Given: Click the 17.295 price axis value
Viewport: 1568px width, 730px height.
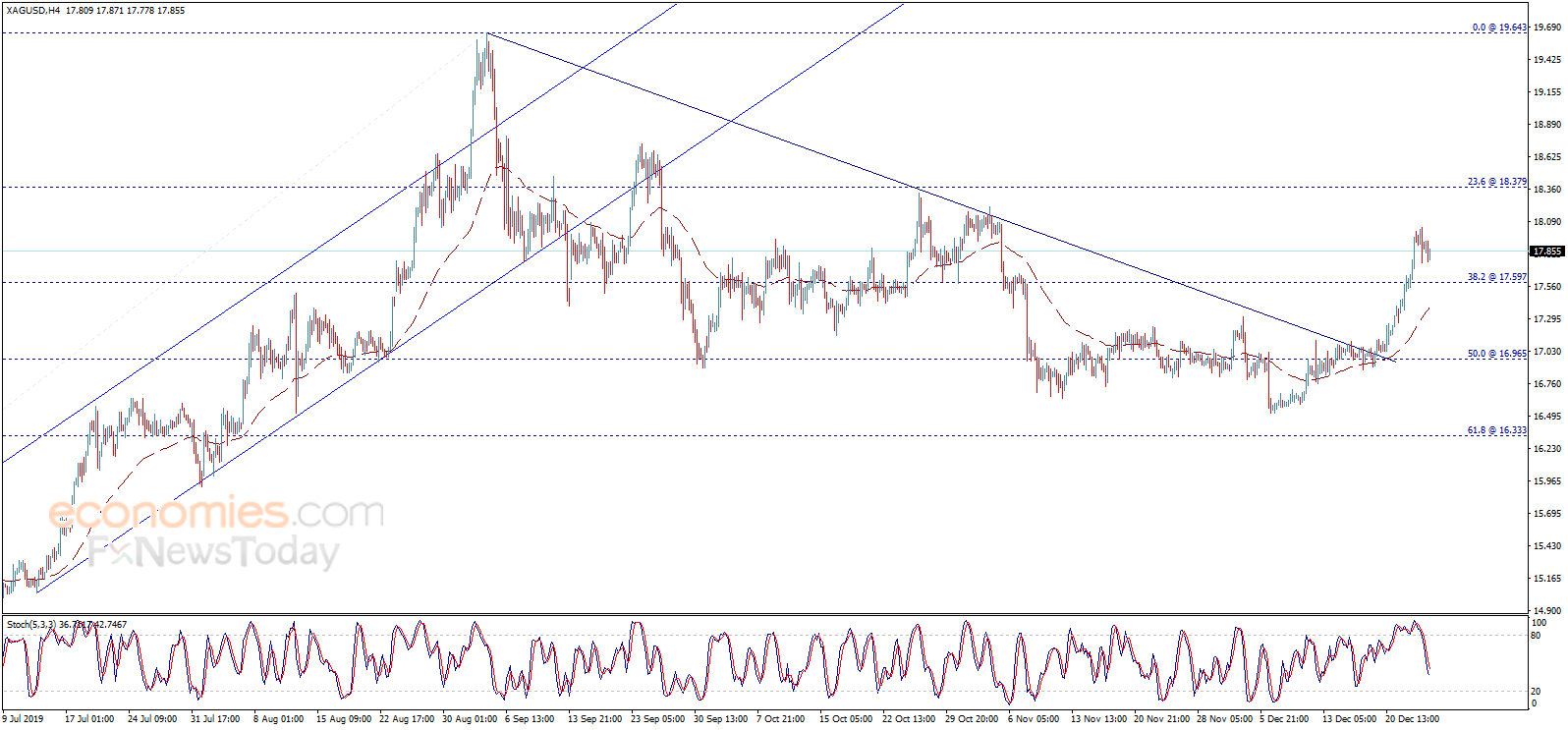Looking at the screenshot, I should [x=1547, y=319].
